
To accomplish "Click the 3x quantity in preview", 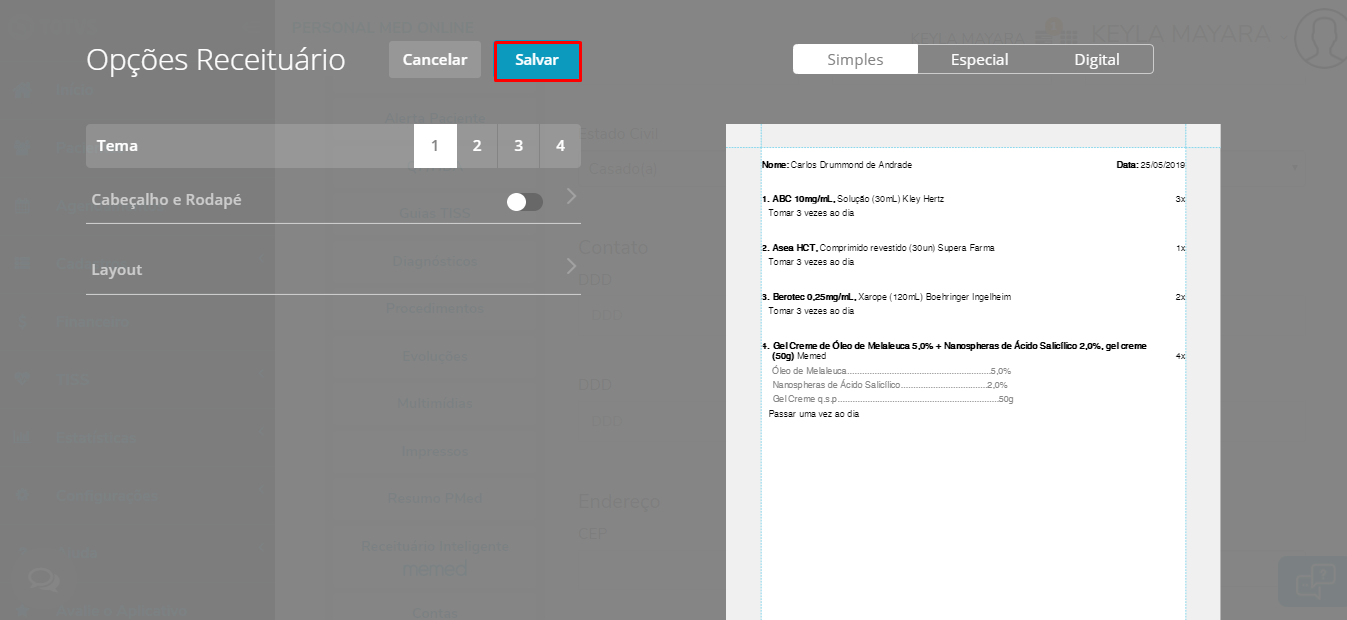I will pyautogui.click(x=1180, y=199).
